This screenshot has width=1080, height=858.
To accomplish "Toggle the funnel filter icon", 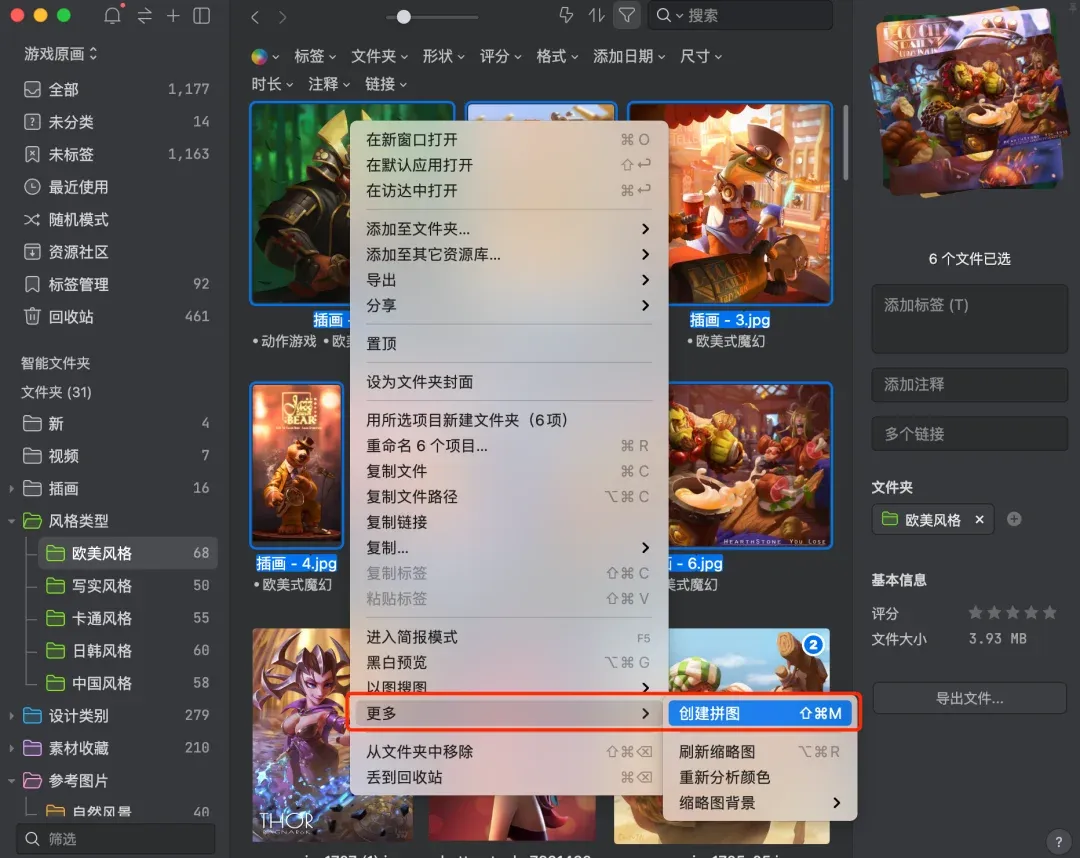I will coord(627,15).
